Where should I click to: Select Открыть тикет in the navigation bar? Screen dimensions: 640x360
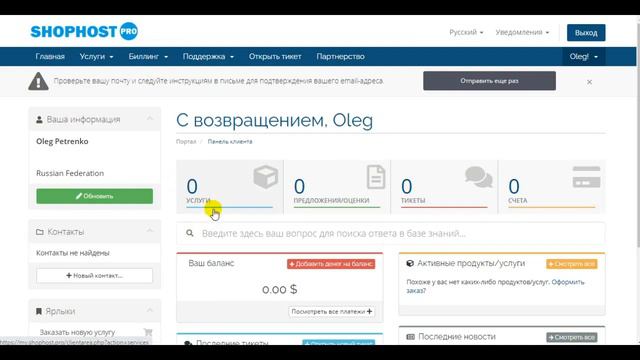tap(275, 56)
